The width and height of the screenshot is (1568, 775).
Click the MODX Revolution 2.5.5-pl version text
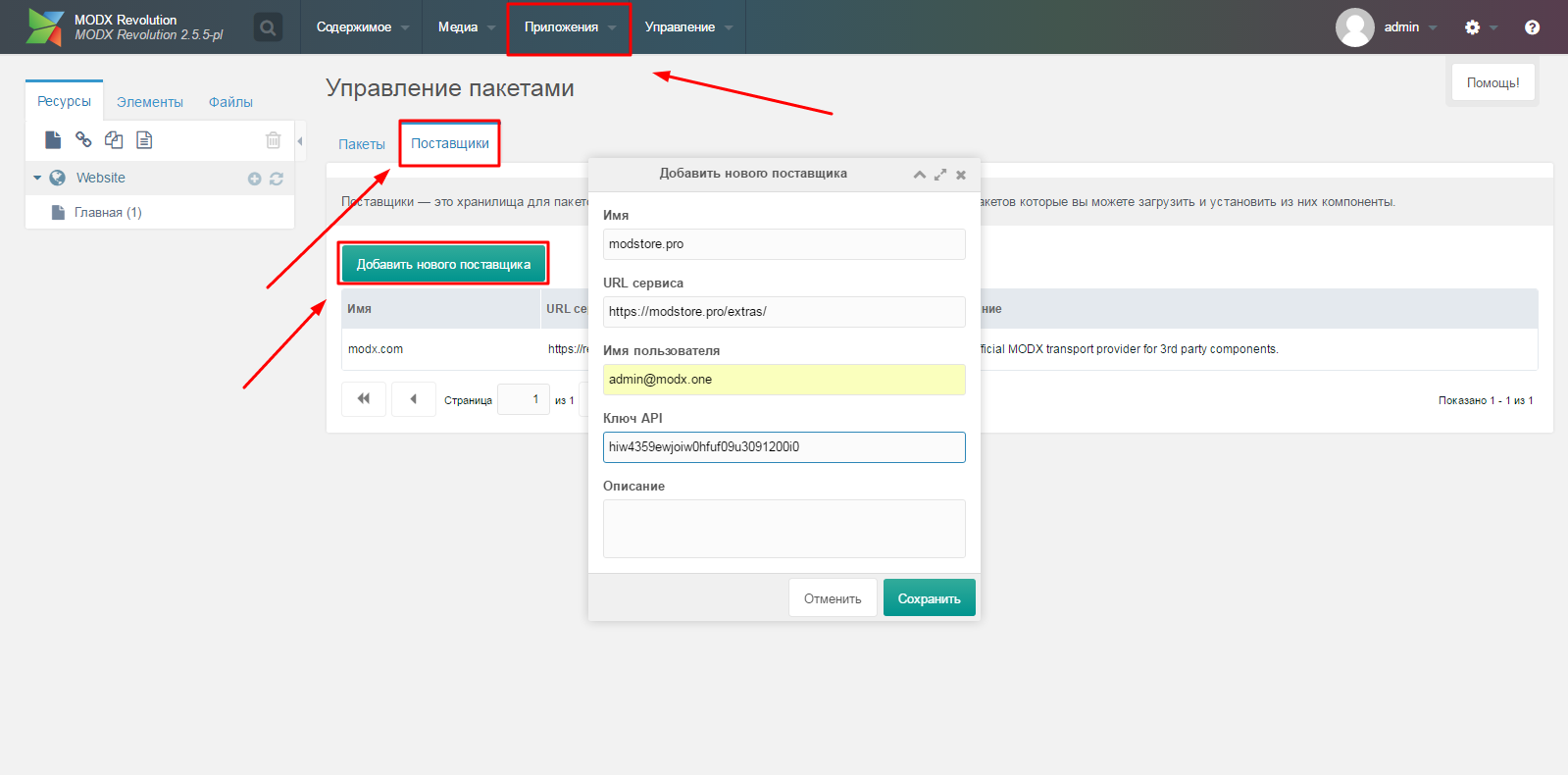[x=149, y=35]
